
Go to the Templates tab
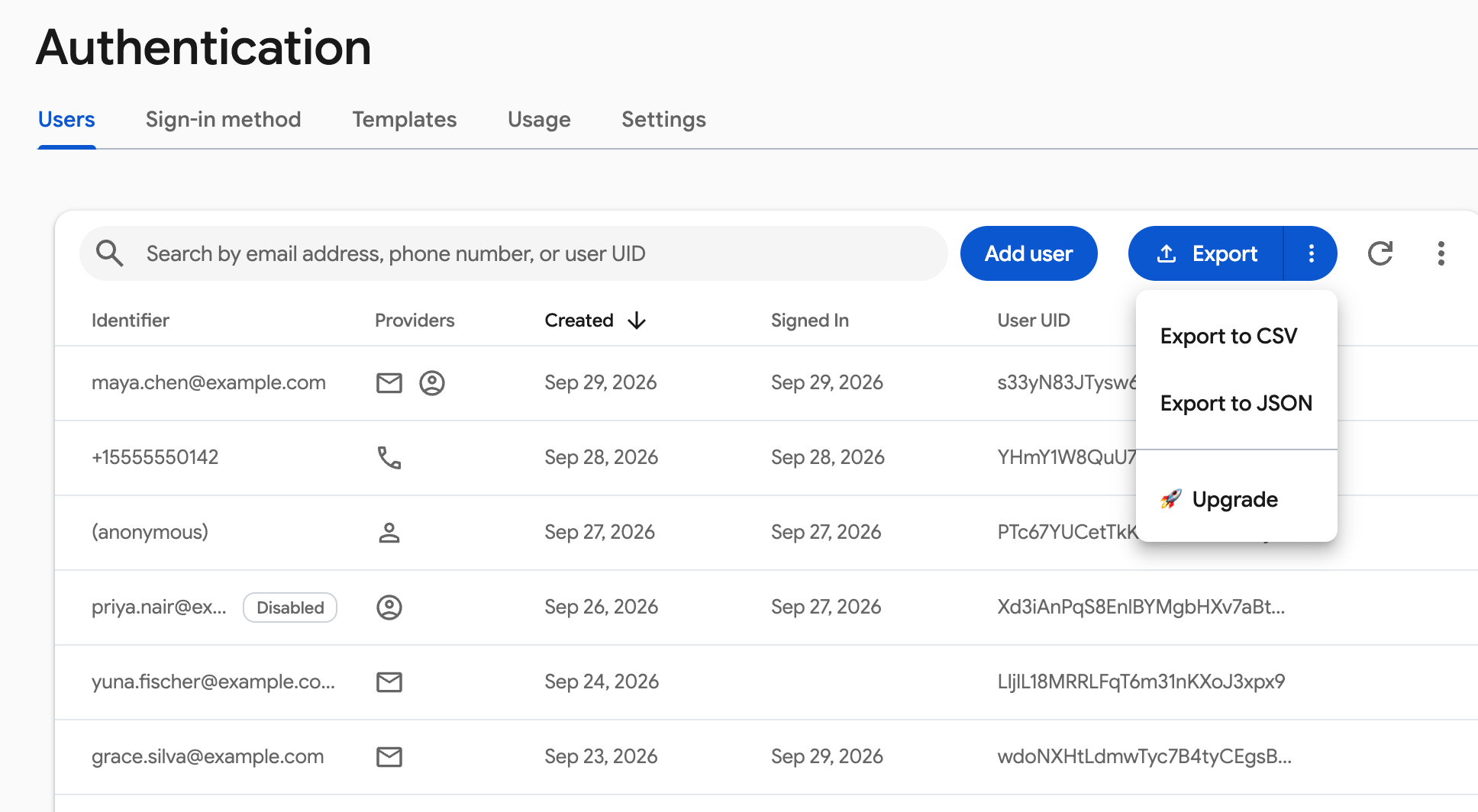(x=405, y=120)
